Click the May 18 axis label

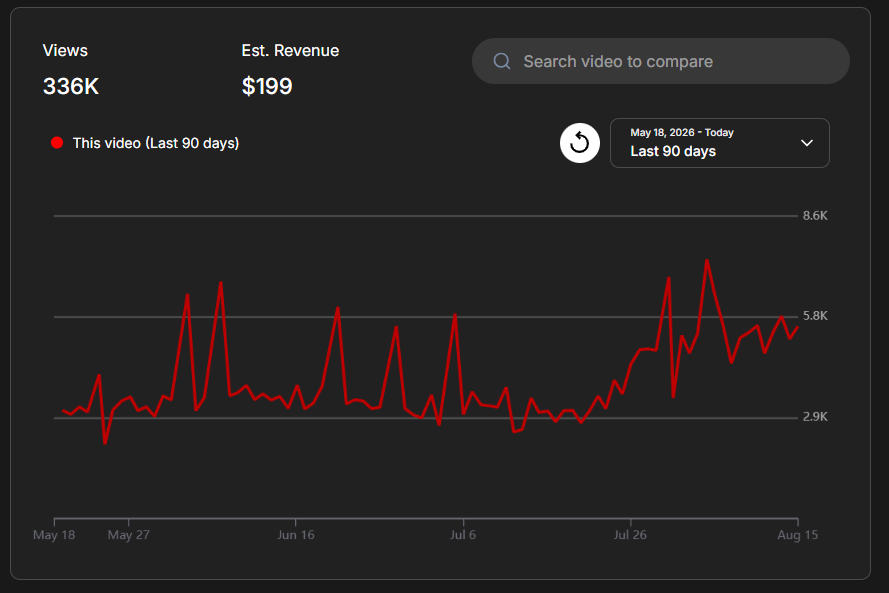click(x=54, y=535)
